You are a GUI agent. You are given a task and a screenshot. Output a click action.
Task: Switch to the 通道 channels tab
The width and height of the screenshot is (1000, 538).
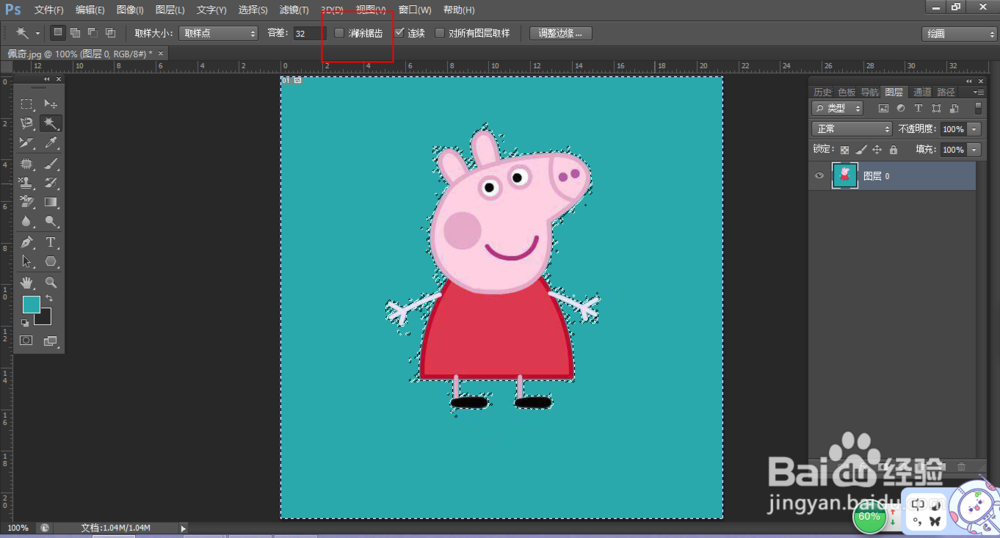pos(922,92)
